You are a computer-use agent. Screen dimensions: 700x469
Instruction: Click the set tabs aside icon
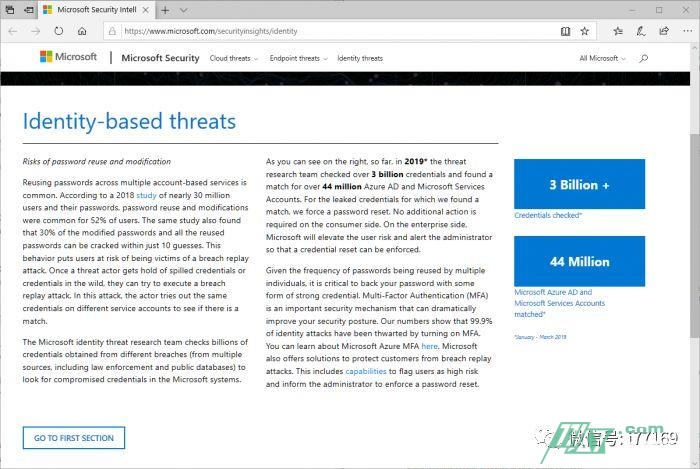pos(29,9)
